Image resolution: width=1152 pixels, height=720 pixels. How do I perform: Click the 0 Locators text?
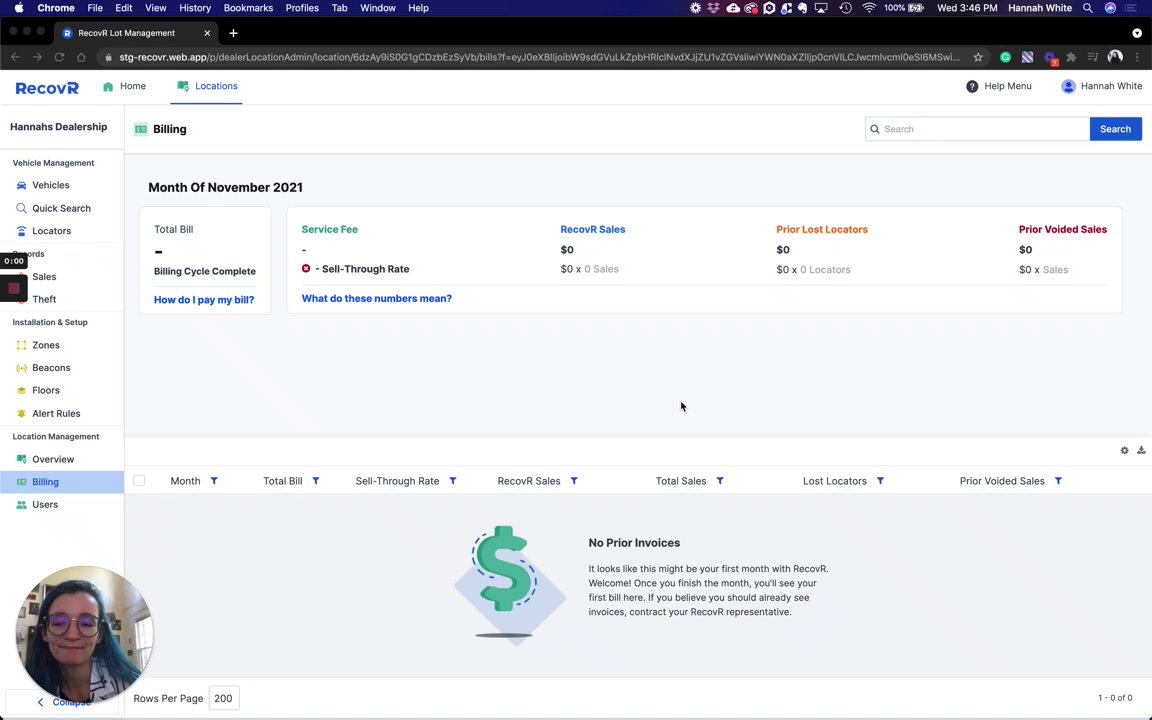[825, 270]
